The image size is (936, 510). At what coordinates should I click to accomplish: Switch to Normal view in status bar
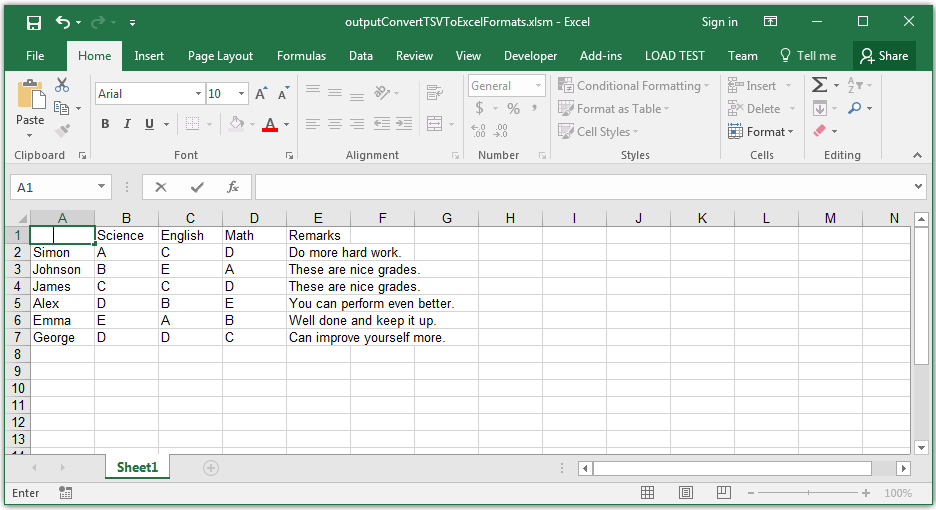(x=647, y=493)
